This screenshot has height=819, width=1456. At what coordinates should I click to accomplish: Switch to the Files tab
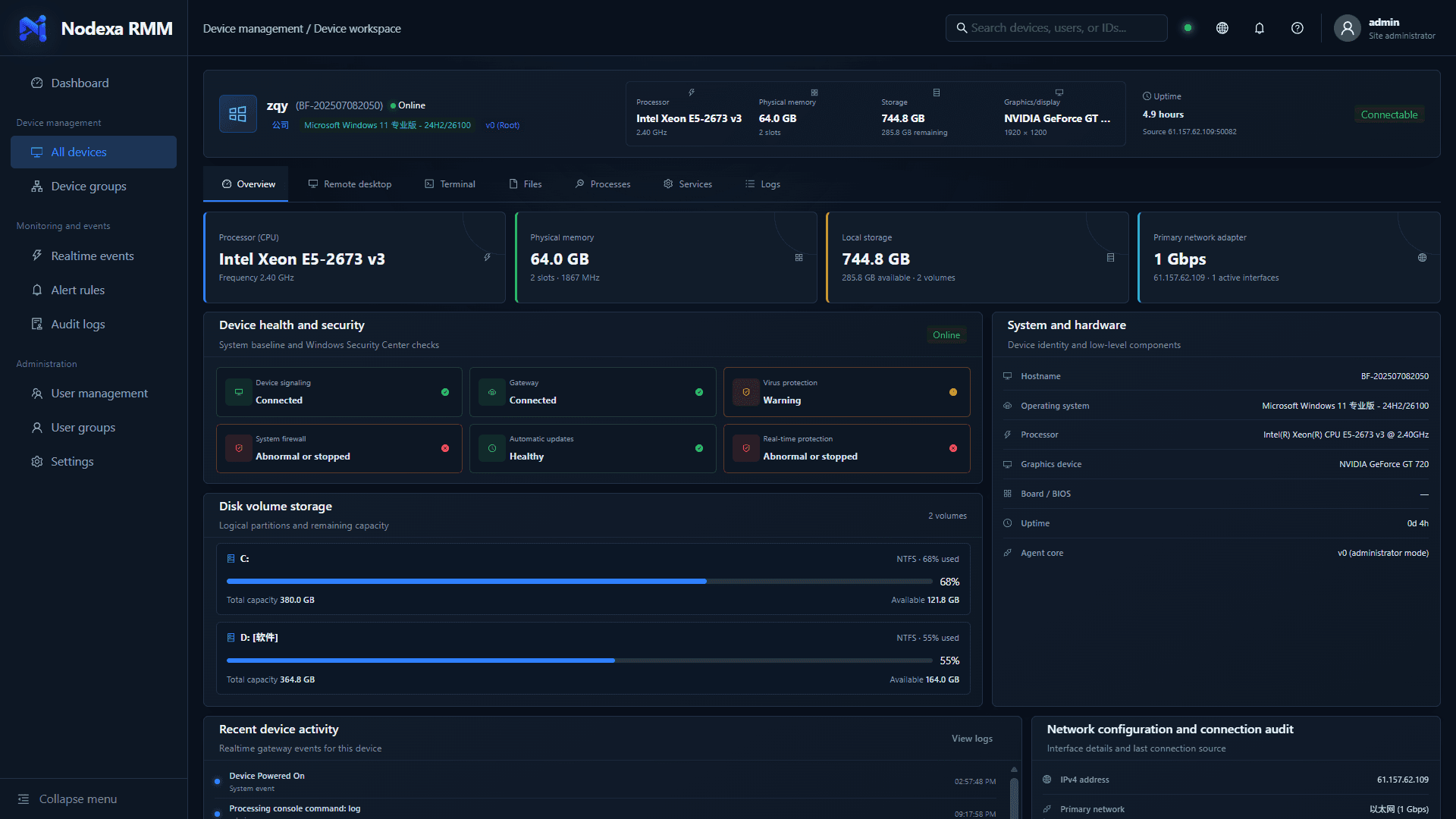pyautogui.click(x=526, y=184)
